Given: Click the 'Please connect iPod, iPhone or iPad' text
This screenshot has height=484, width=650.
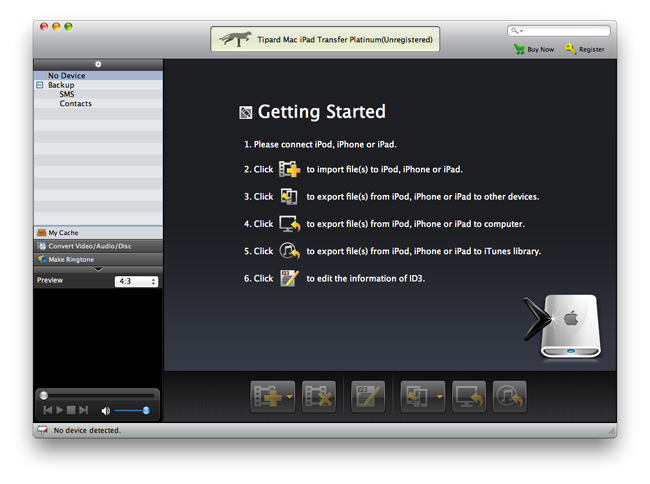Looking at the screenshot, I should (325, 144).
